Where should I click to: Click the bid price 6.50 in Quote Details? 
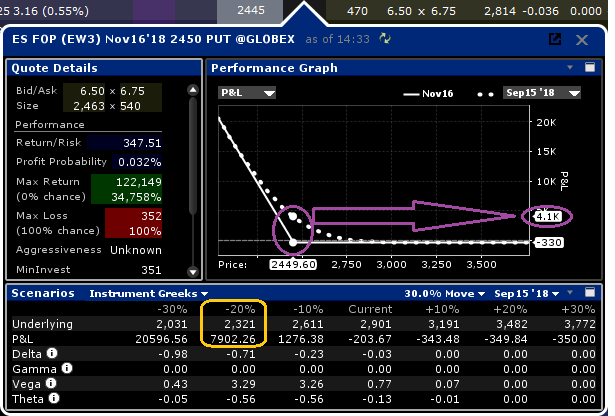click(92, 91)
